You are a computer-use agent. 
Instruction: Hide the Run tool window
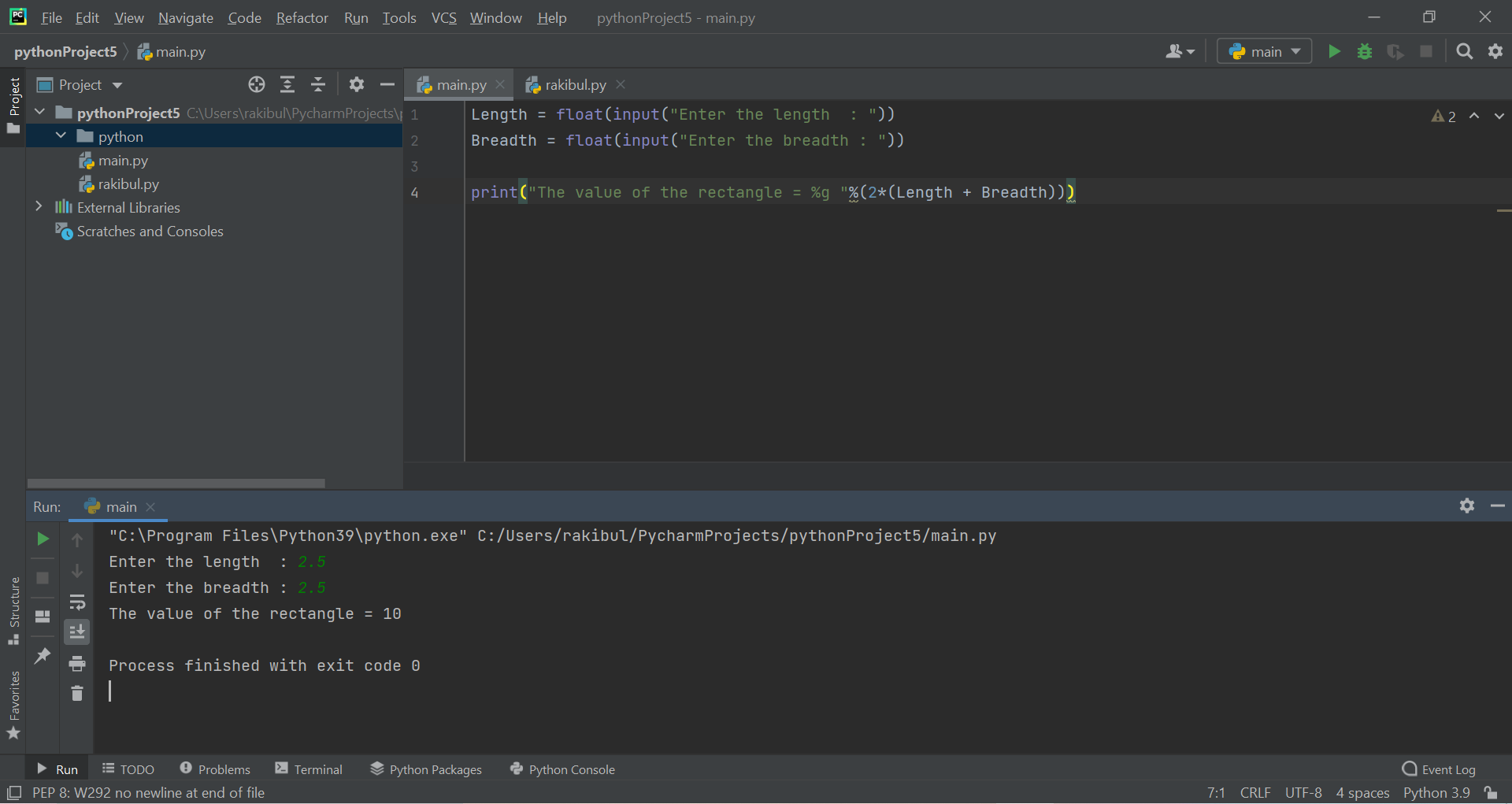pyautogui.click(x=1498, y=506)
